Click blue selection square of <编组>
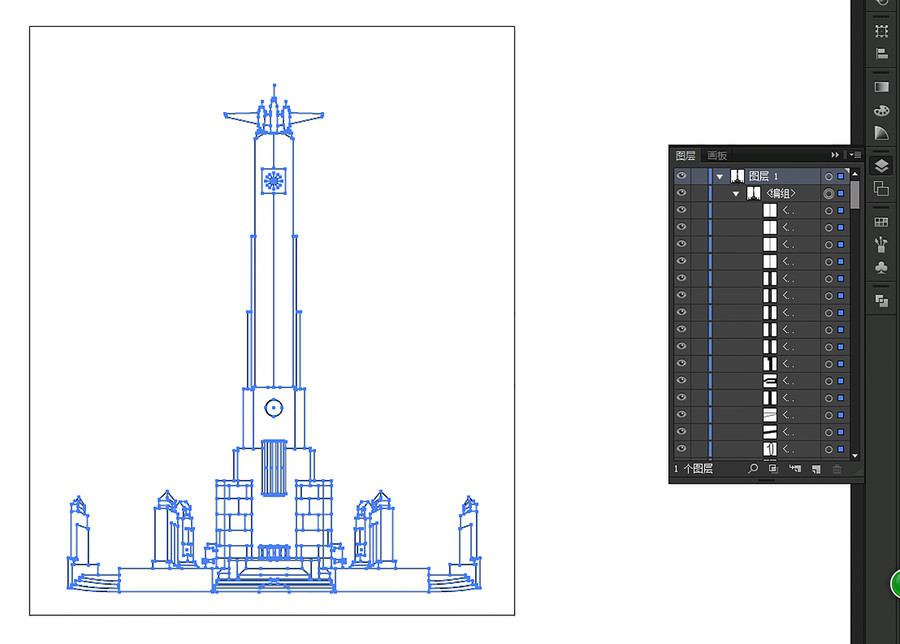 (x=841, y=193)
